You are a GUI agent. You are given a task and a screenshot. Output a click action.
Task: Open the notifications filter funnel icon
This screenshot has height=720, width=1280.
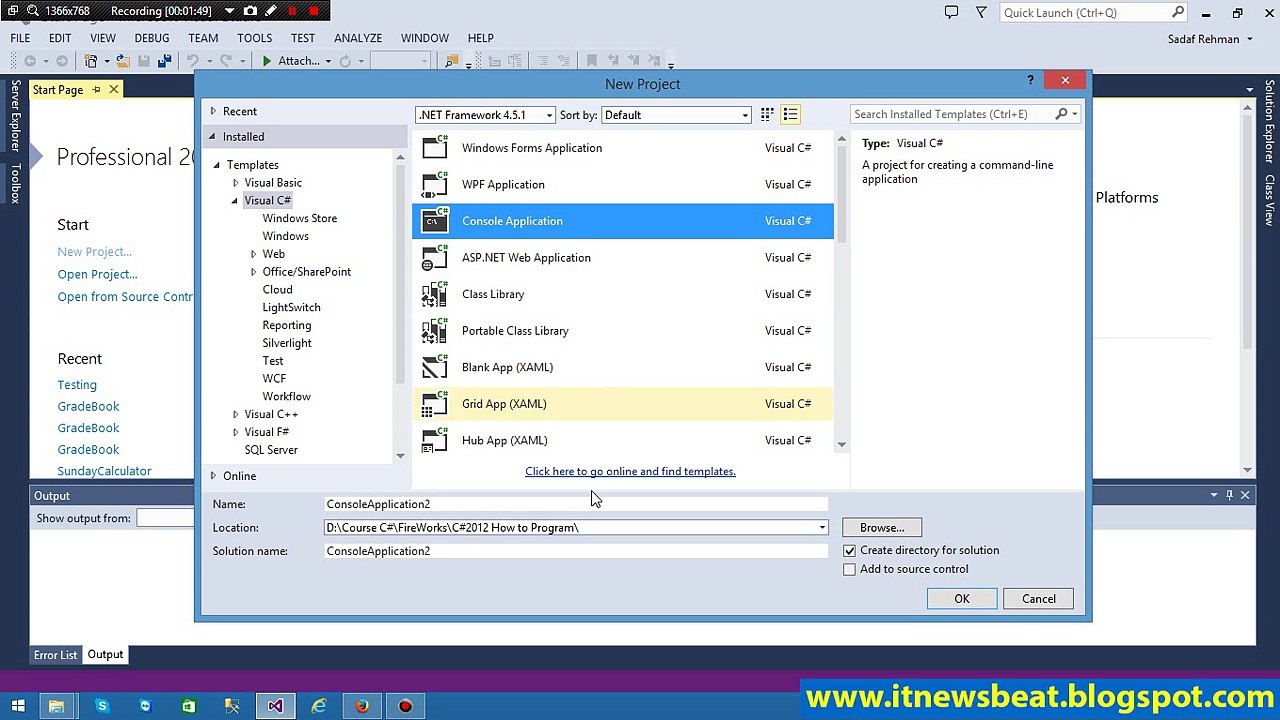pyautogui.click(x=981, y=12)
